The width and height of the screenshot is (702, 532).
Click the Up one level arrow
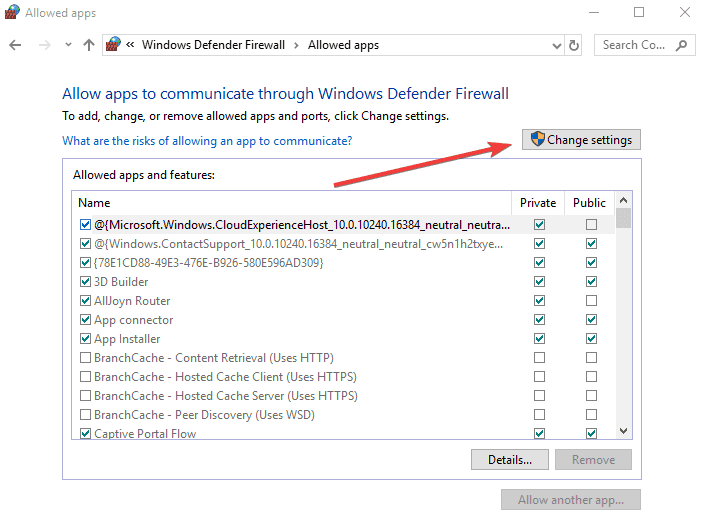89,45
